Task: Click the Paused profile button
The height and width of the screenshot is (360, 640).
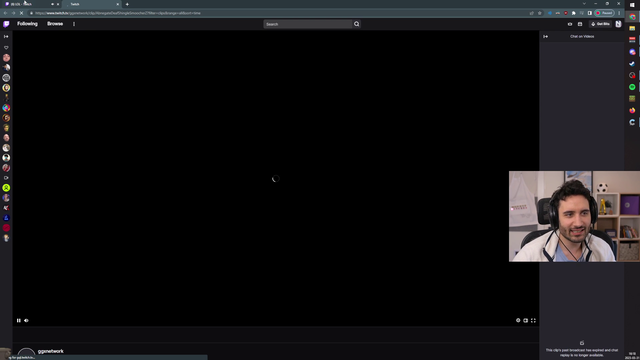Action: (604, 13)
